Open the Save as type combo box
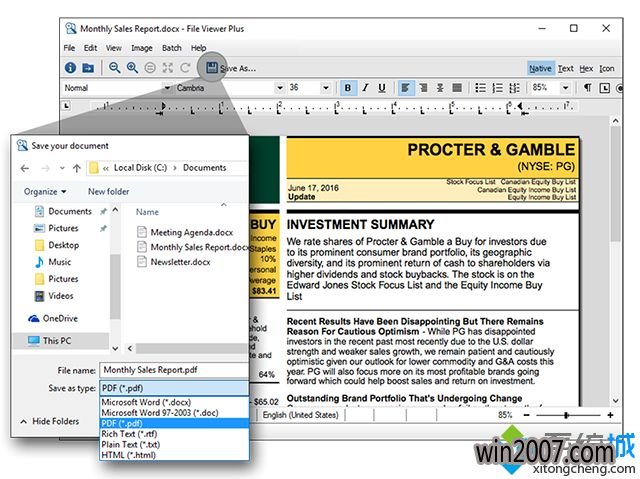The width and height of the screenshot is (640, 479). (x=174, y=388)
